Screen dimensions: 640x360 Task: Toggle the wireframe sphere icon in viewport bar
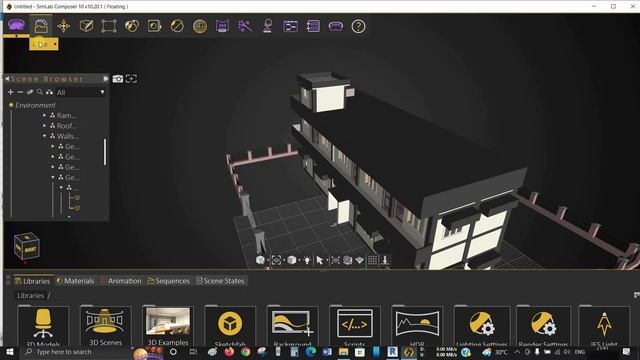[x=347, y=260]
